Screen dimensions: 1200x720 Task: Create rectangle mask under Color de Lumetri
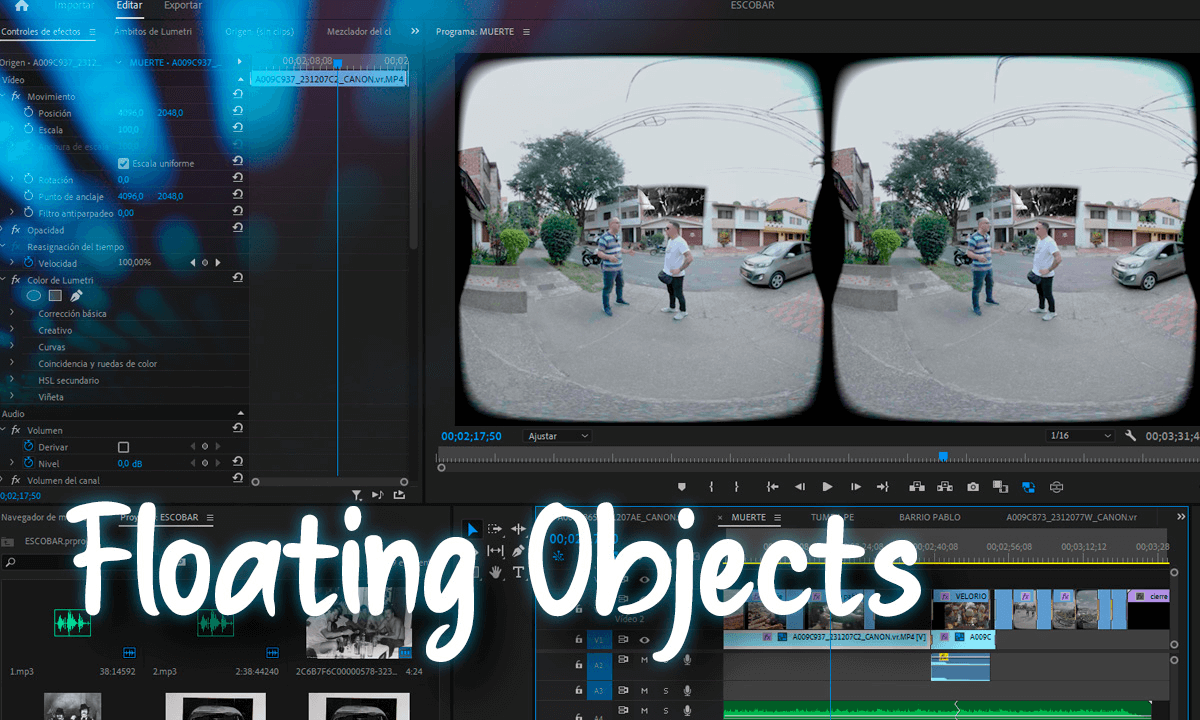(55, 296)
